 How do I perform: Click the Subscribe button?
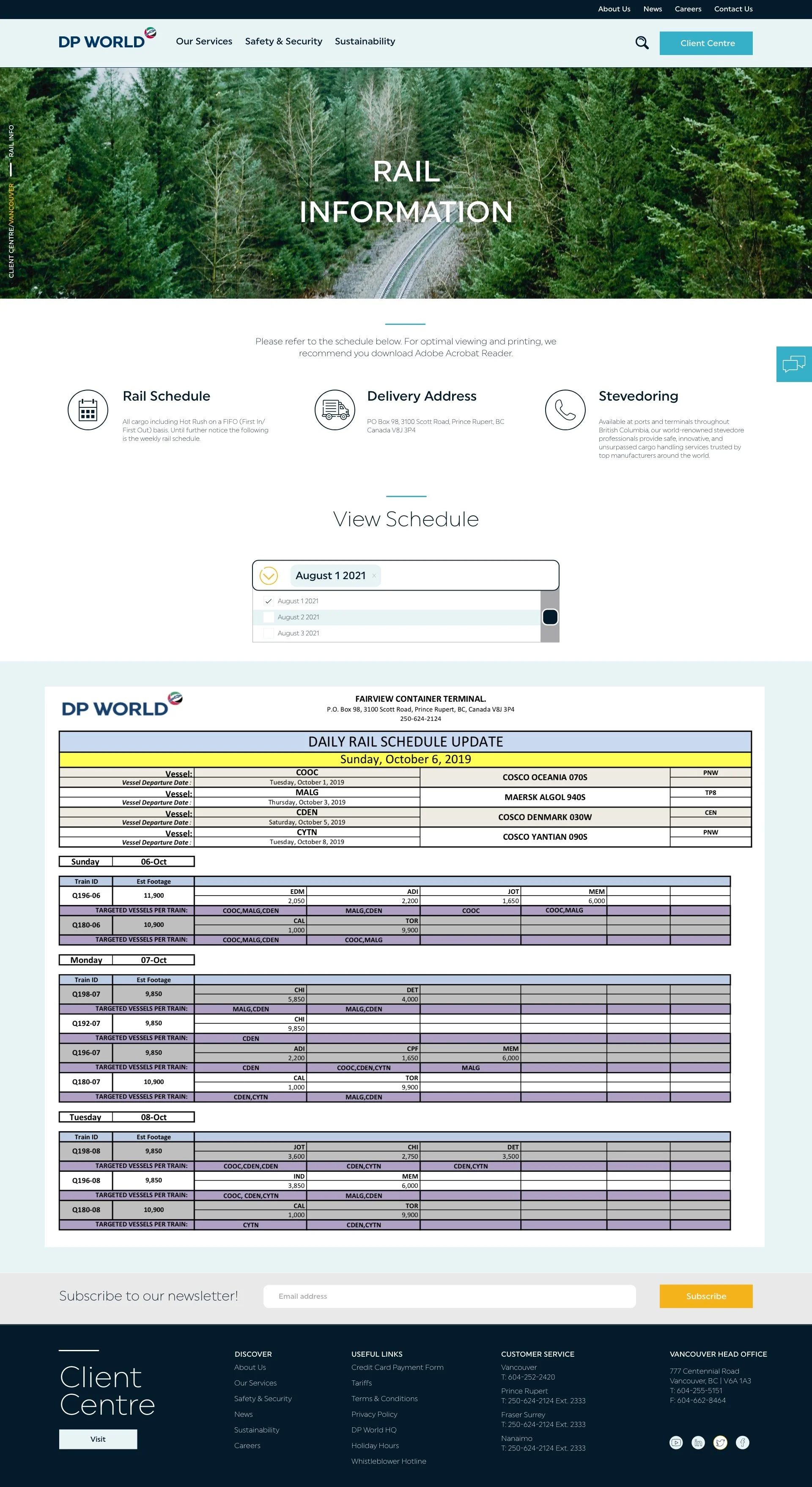(x=706, y=1296)
